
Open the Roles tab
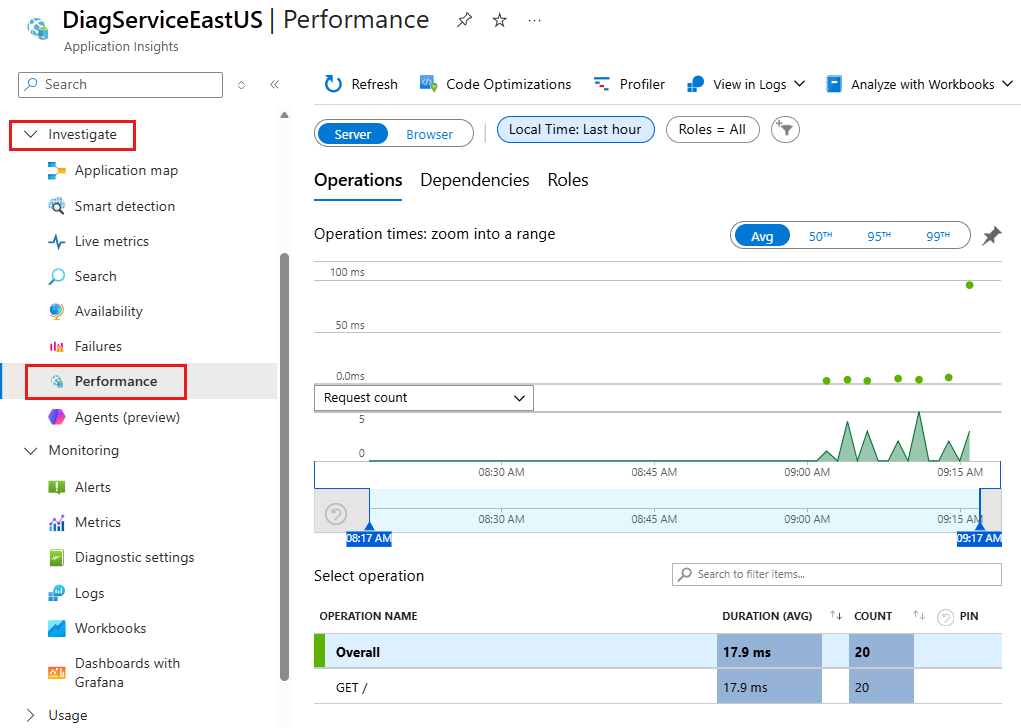568,180
